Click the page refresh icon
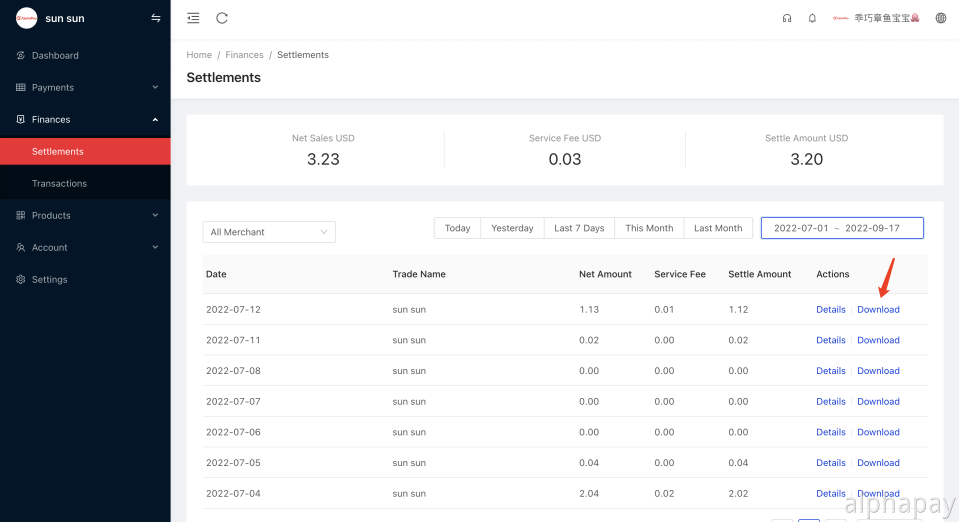Image resolution: width=959 pixels, height=522 pixels. pyautogui.click(x=222, y=18)
